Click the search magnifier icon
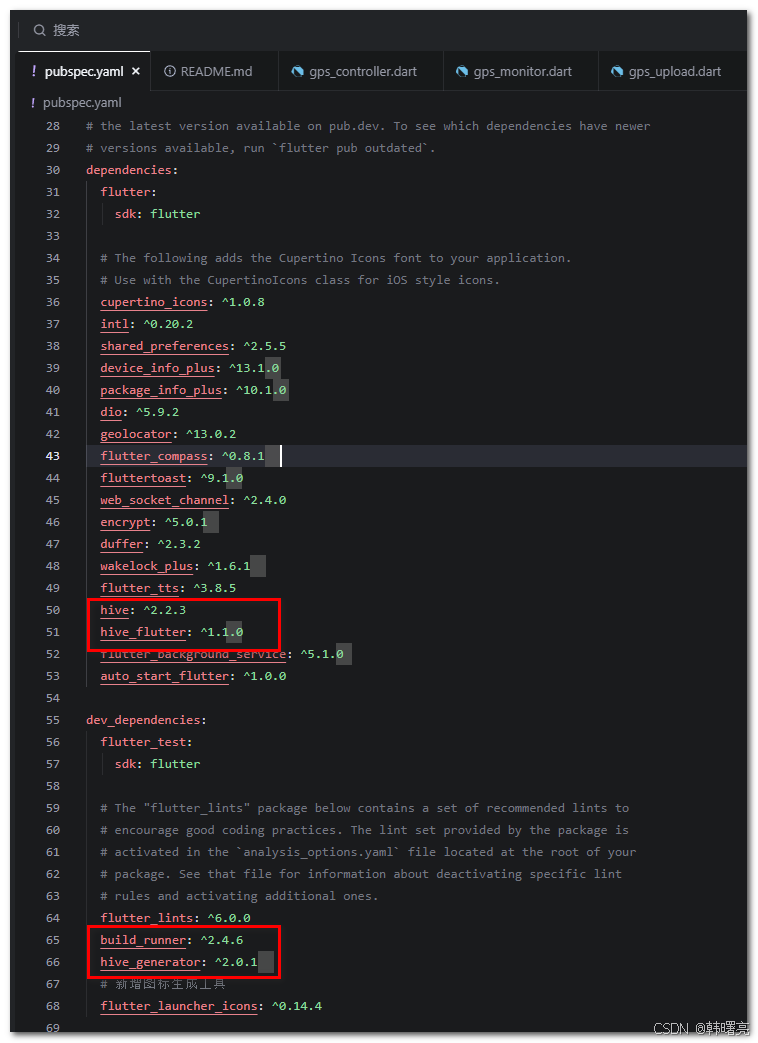 click(x=39, y=30)
